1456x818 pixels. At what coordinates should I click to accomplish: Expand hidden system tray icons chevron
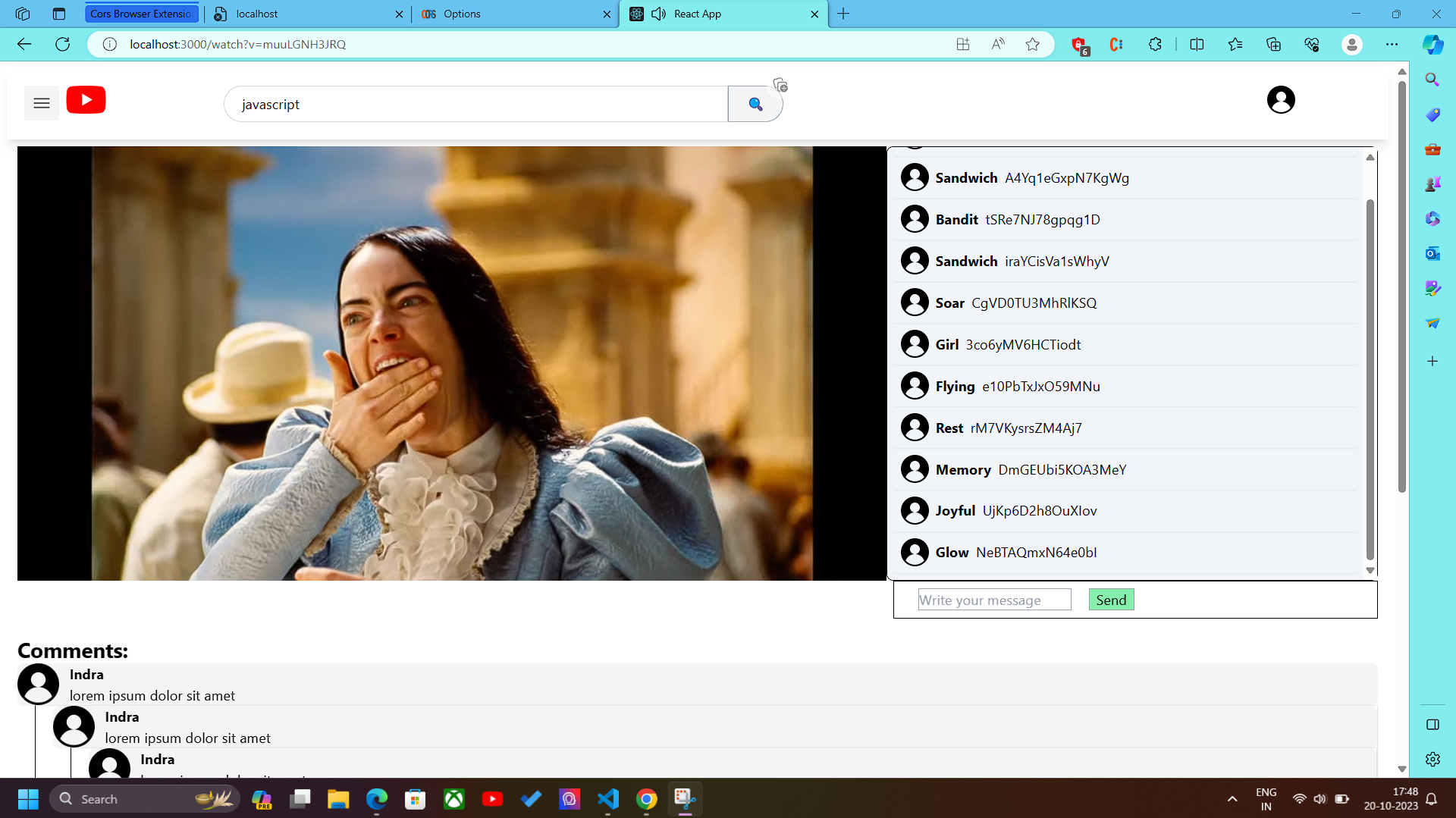1232,799
